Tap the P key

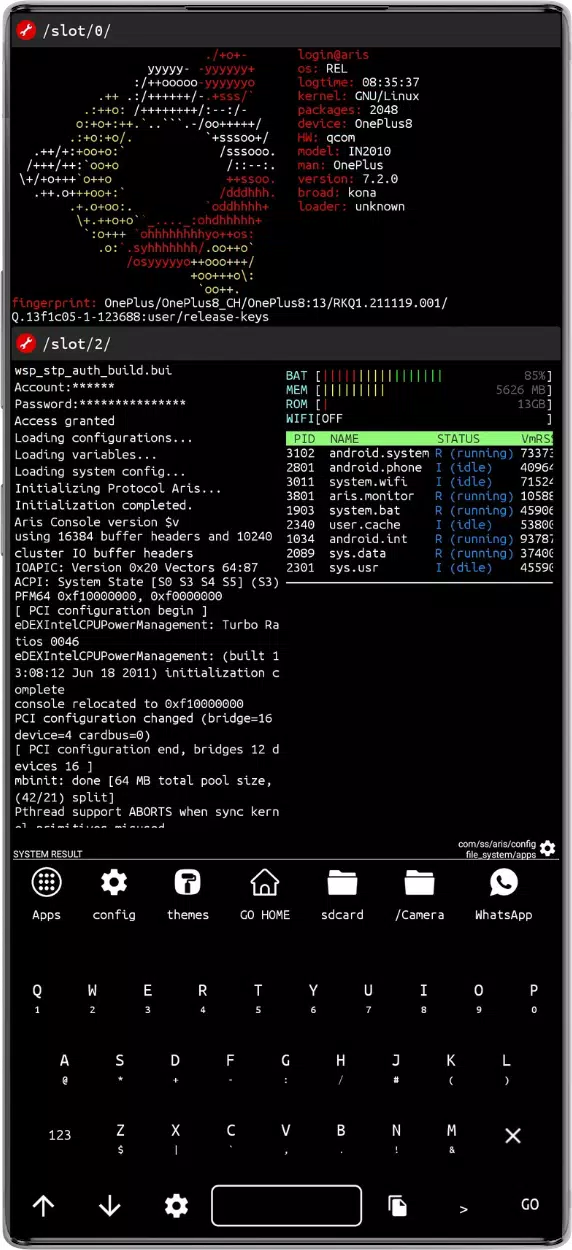(x=534, y=997)
